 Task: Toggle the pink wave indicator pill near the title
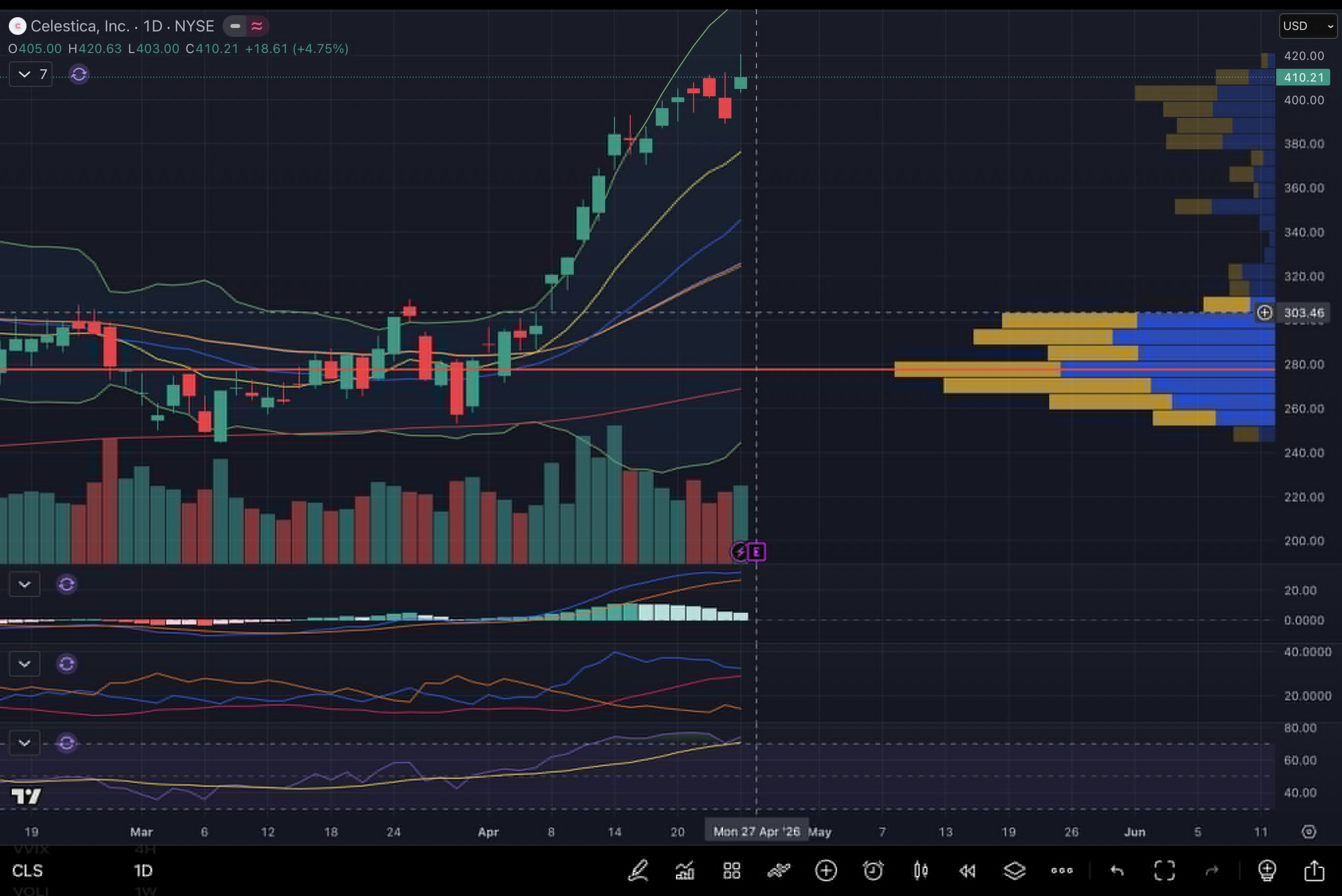coord(257,26)
